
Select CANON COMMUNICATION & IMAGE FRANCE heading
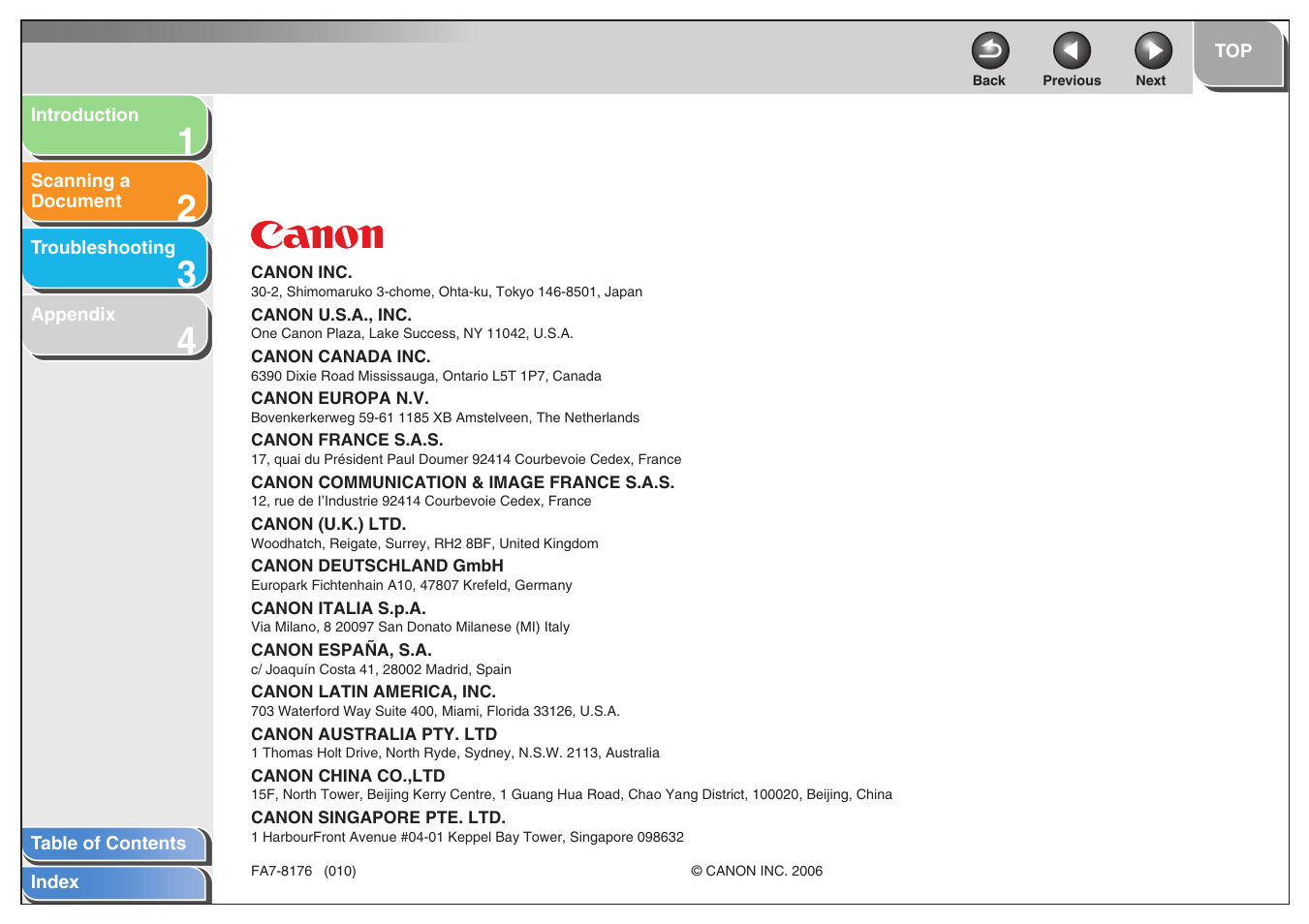(463, 482)
